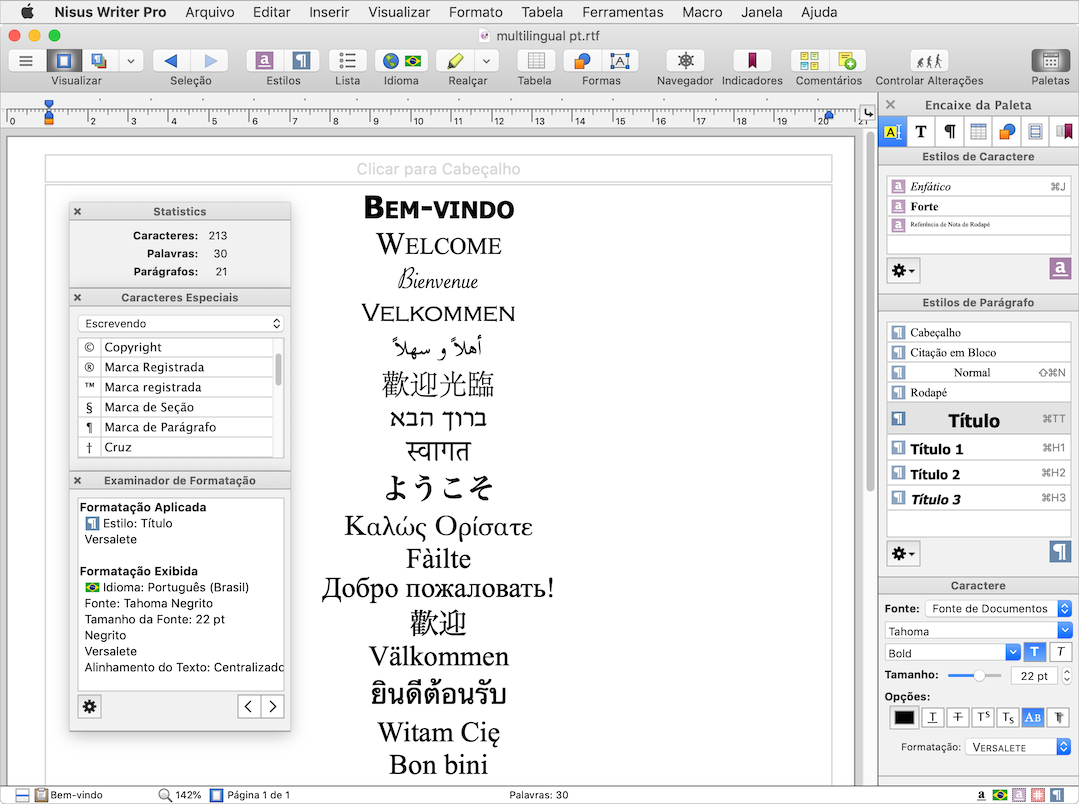Toggle the underline option button
Viewport: 1079px width, 804px height.
point(932,717)
